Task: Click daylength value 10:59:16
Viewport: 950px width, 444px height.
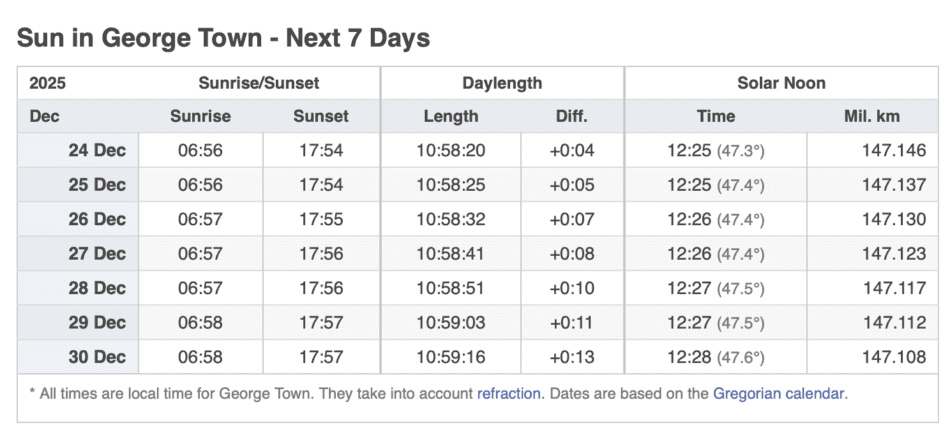Action: coord(451,357)
